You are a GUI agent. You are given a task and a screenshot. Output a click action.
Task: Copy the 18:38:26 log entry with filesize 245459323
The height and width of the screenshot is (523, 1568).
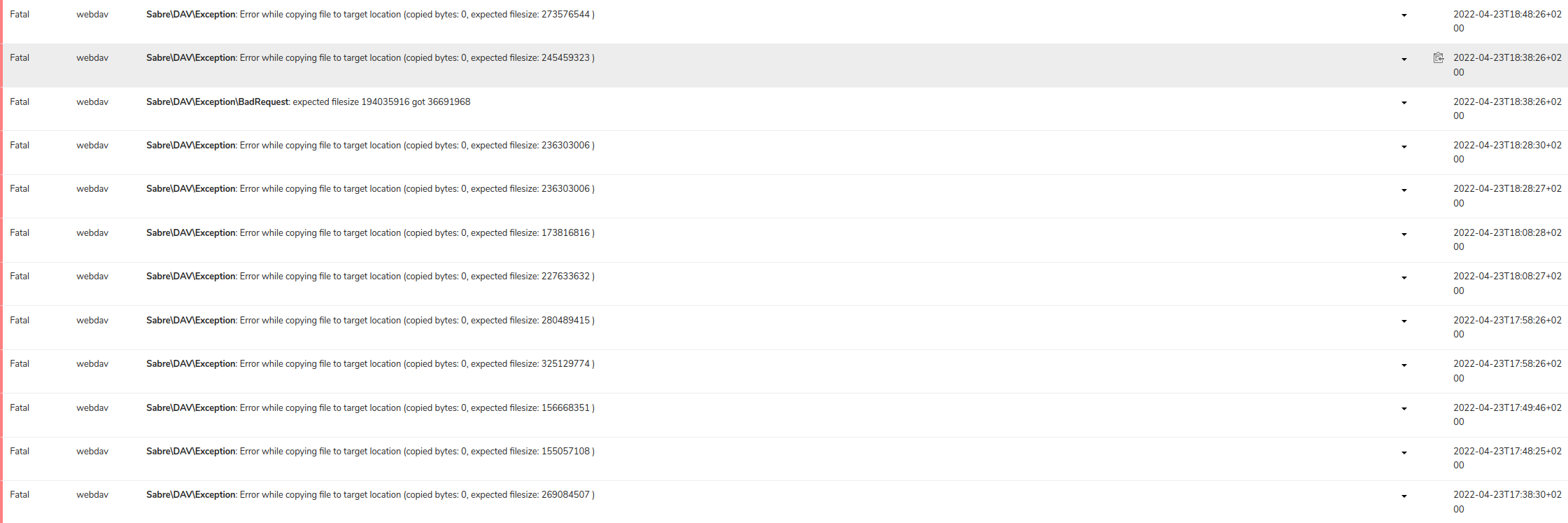(1438, 58)
